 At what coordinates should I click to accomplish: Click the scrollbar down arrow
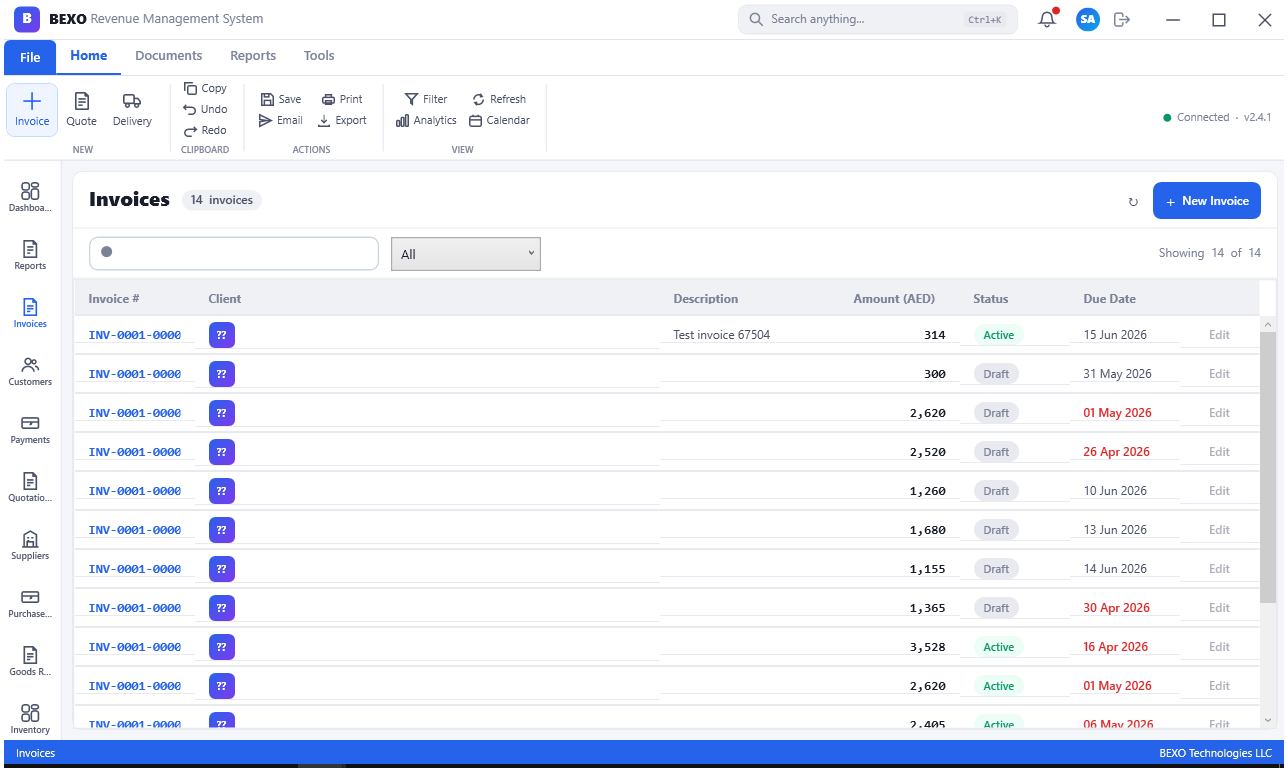[x=1268, y=719]
